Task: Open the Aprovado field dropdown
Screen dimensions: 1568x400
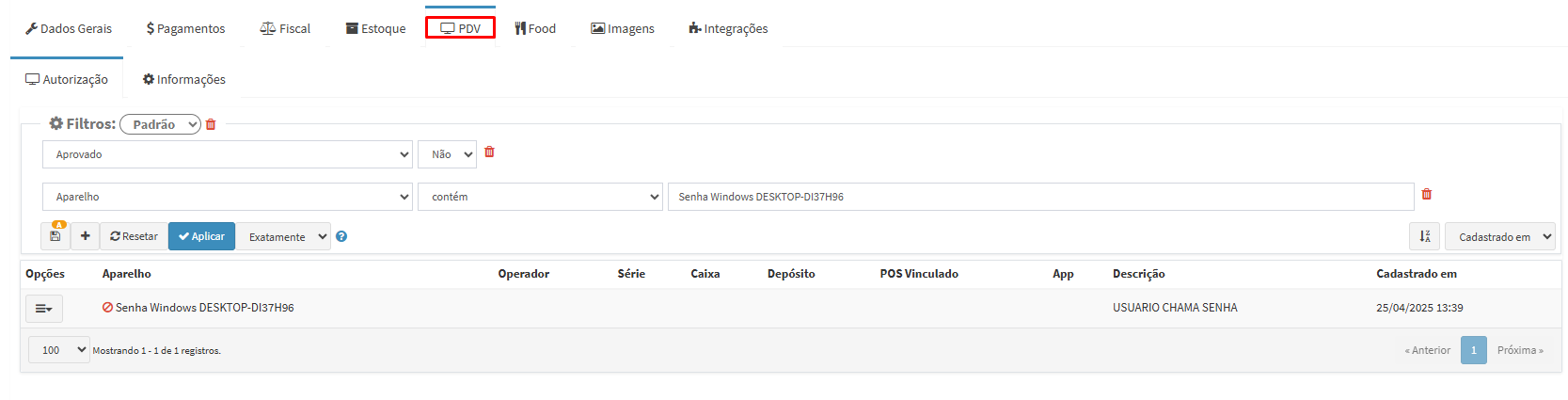Action: coord(227,154)
